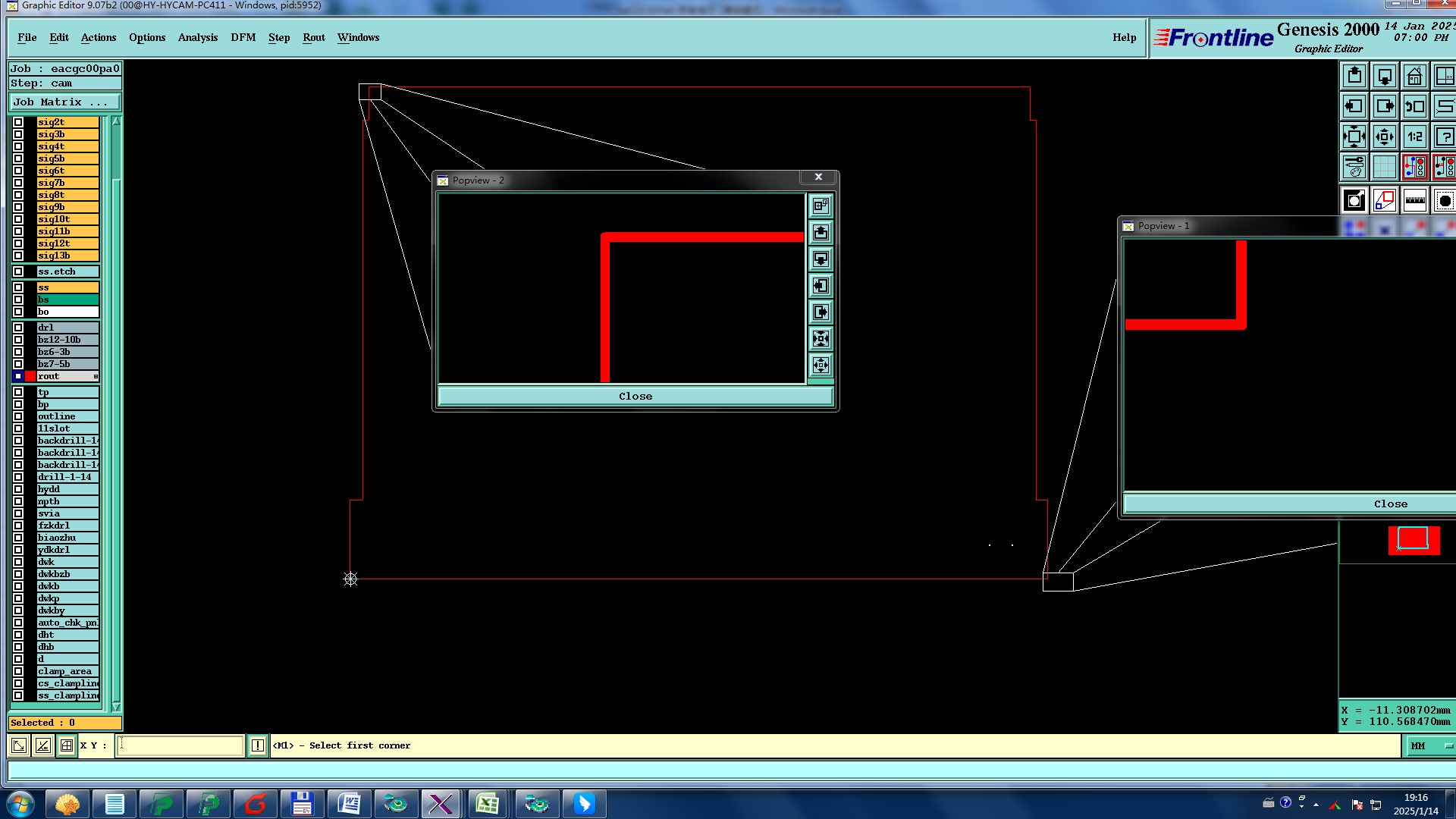Image resolution: width=1456 pixels, height=819 pixels.
Task: Click the Home view icon
Action: (1414, 77)
